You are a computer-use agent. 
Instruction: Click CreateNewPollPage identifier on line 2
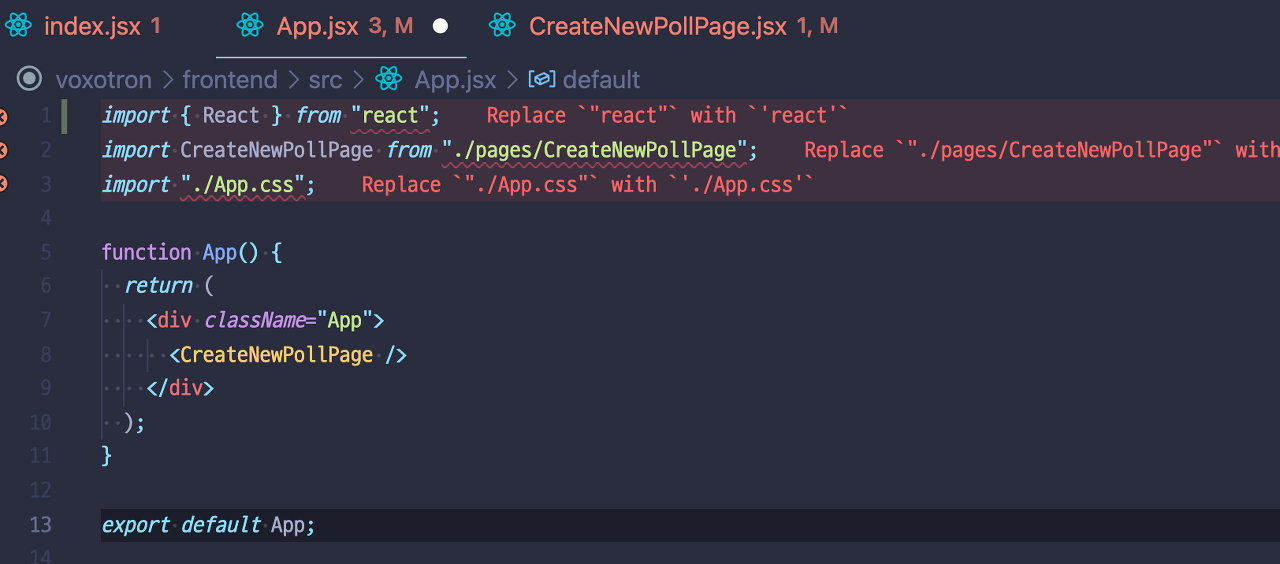[277, 150]
